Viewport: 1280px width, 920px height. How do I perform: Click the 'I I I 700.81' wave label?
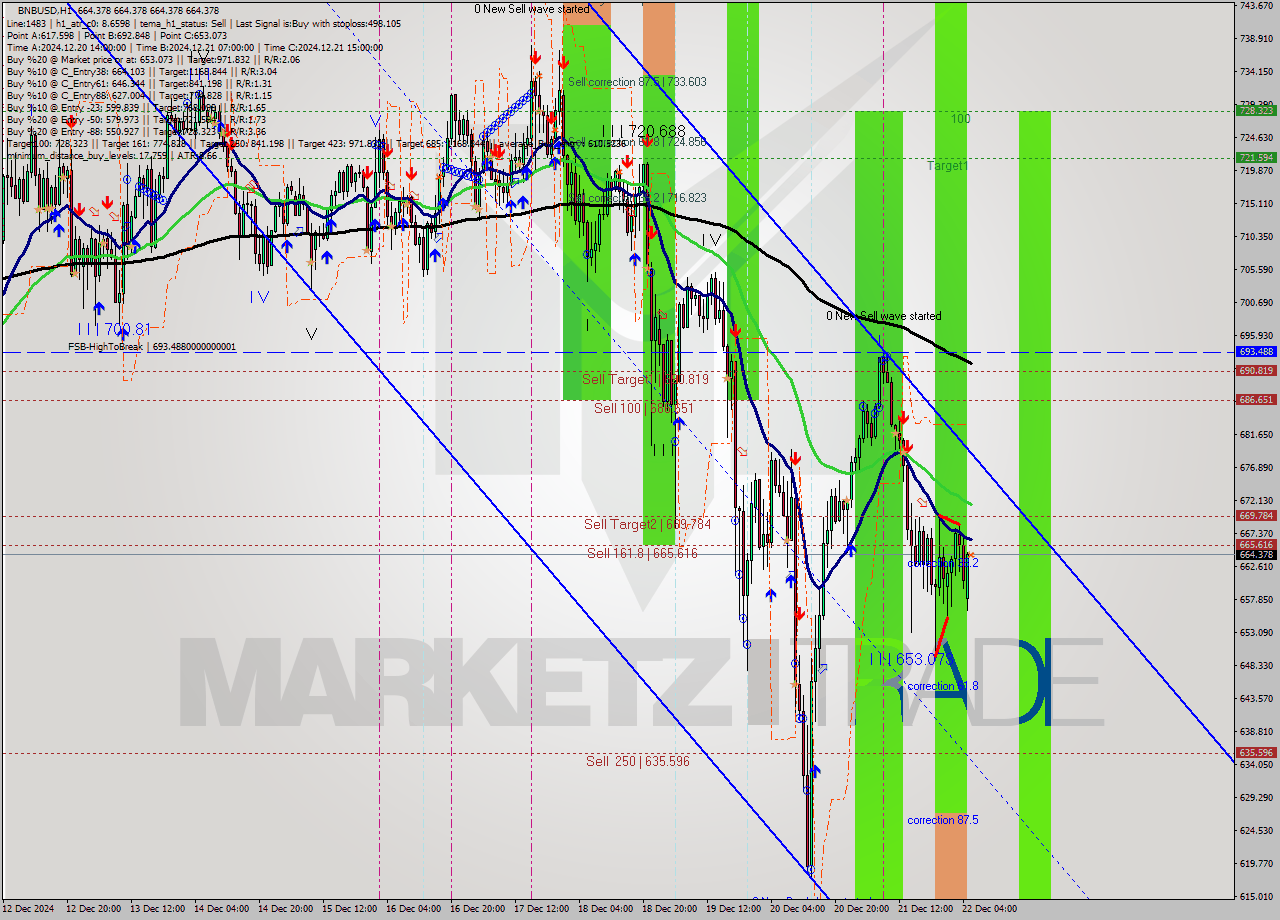click(x=114, y=328)
